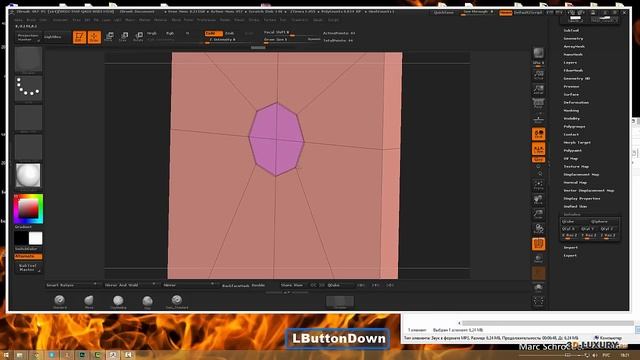Click the Frame mesh icon in right shelf
This screenshot has width=640, height=360.
pyautogui.click(x=538, y=185)
